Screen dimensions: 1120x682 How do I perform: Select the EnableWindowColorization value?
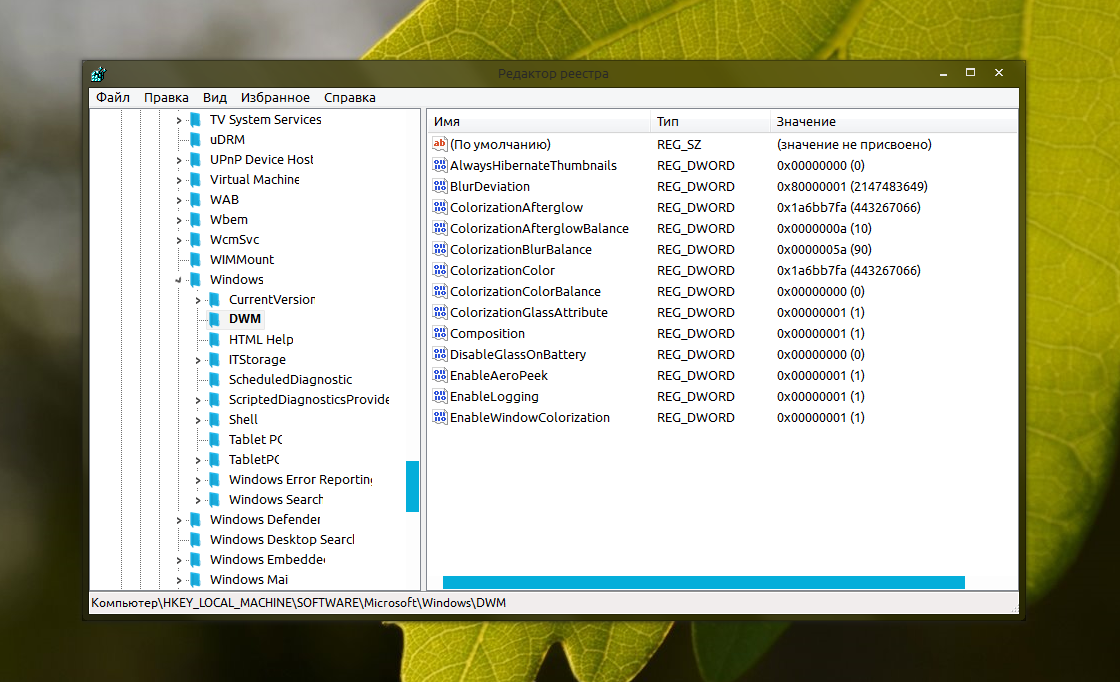(x=529, y=417)
